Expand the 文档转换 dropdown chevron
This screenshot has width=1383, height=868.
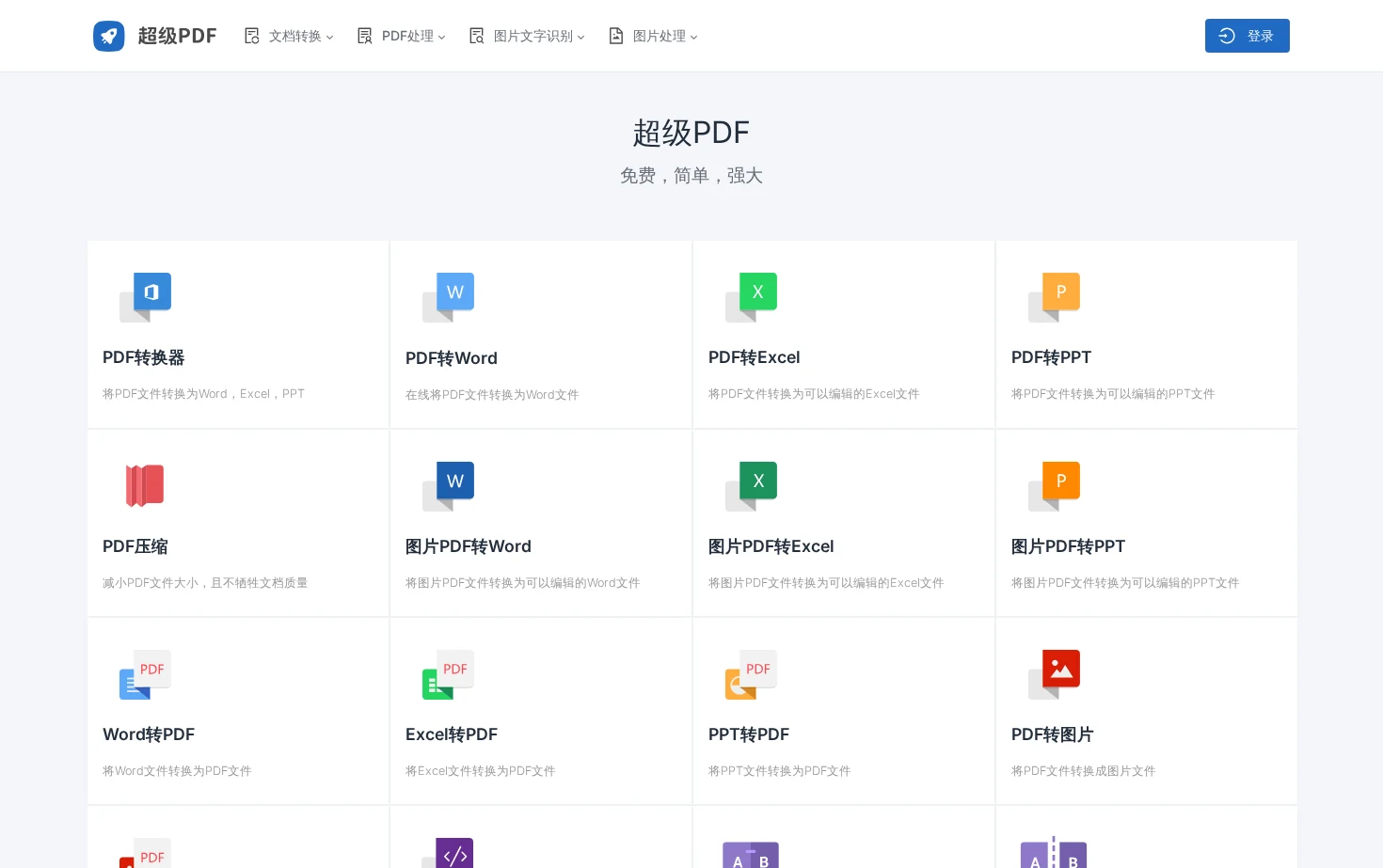pyautogui.click(x=329, y=38)
